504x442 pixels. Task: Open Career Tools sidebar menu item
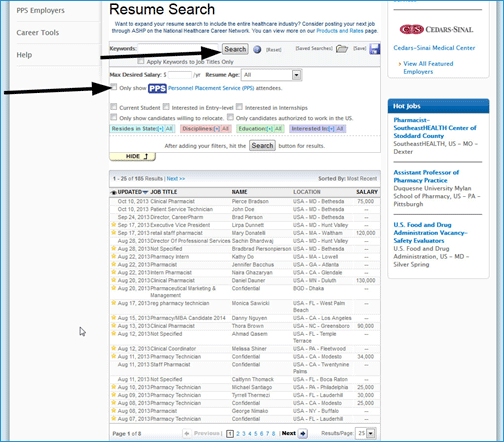pyautogui.click(x=38, y=33)
